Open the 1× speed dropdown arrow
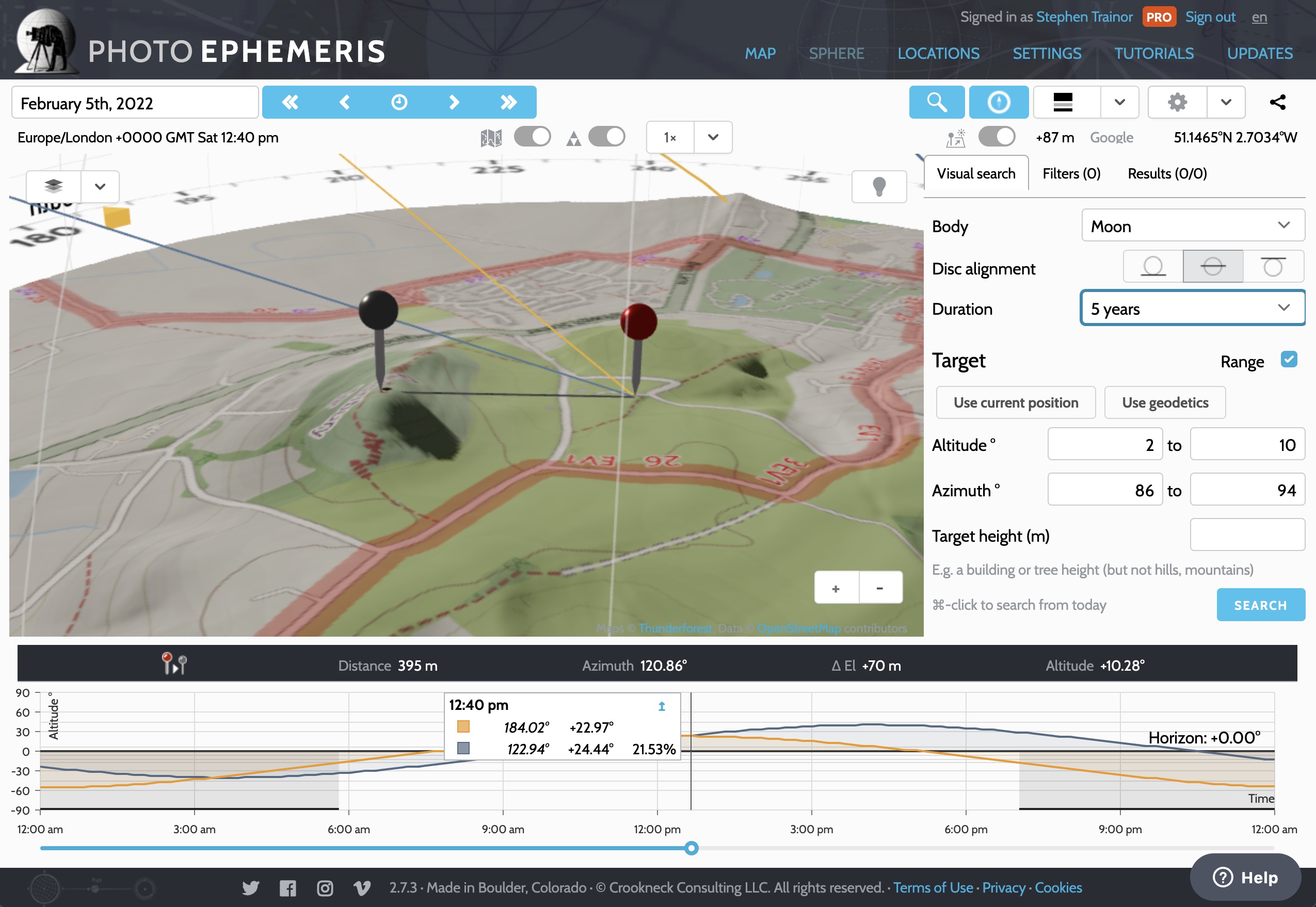 pos(713,138)
